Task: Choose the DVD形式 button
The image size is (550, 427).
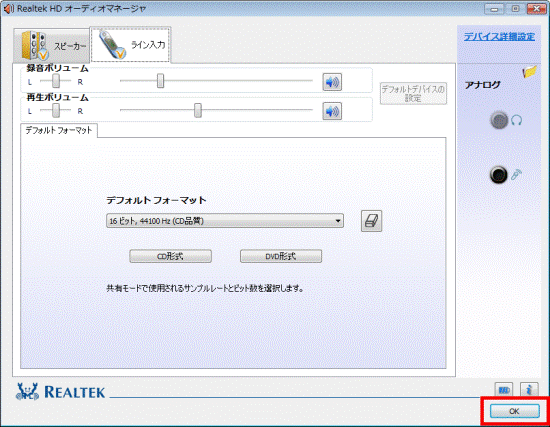Action: 281,256
